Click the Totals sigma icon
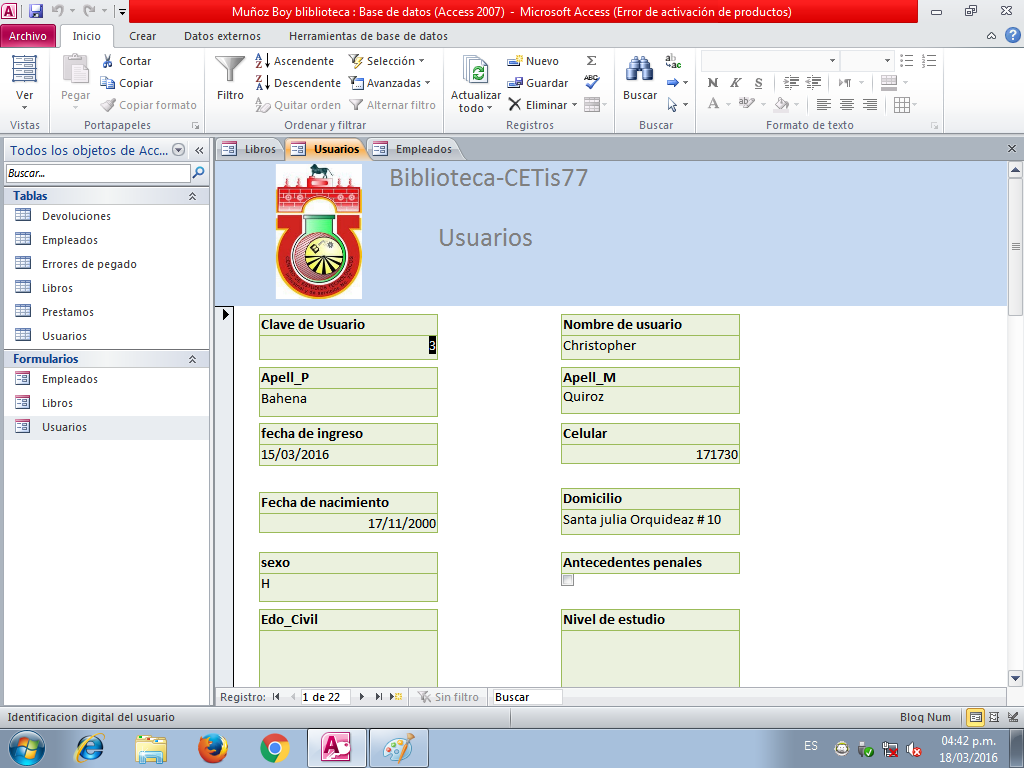The image size is (1024, 768). point(592,61)
